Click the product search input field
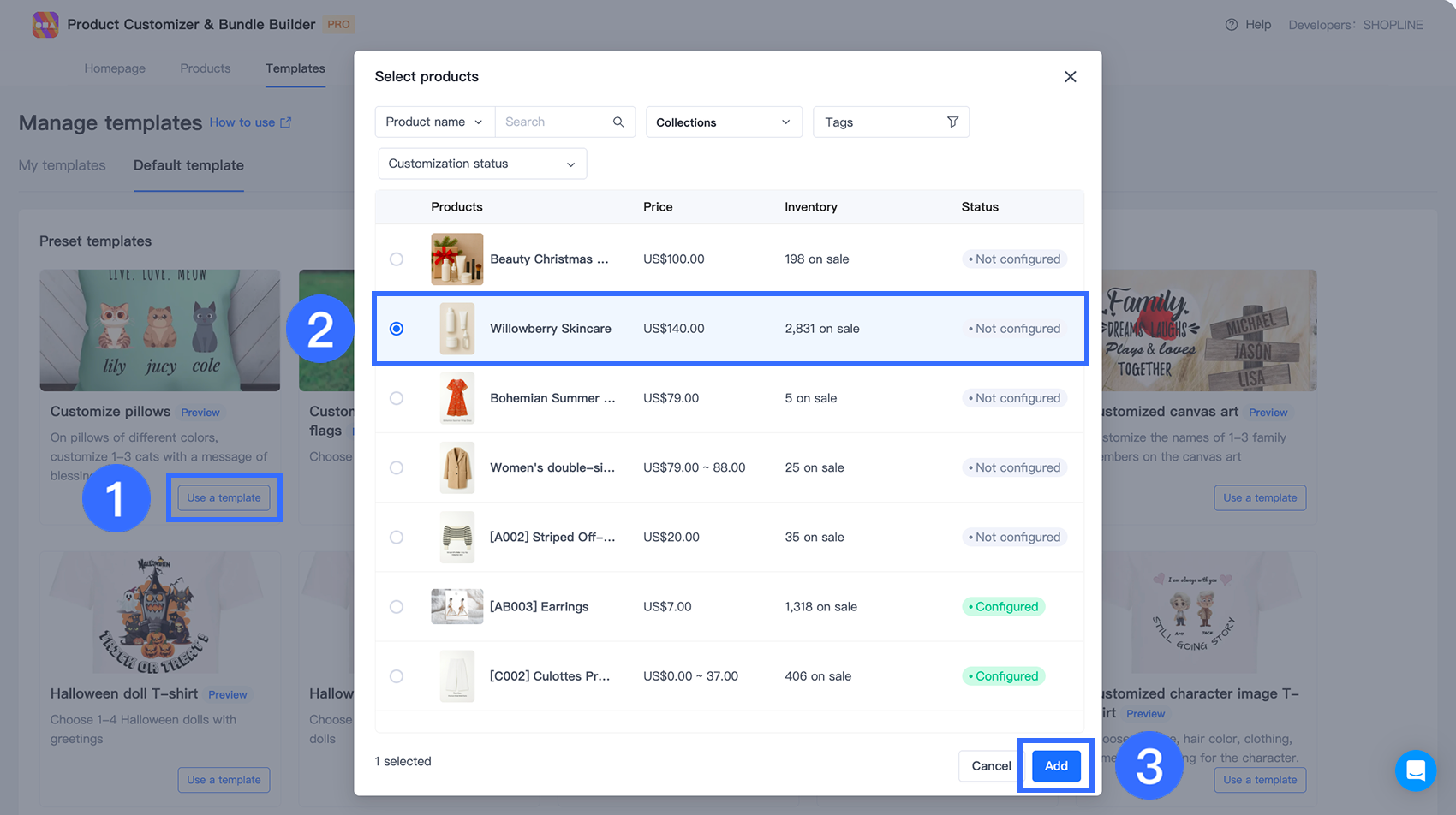 (555, 122)
